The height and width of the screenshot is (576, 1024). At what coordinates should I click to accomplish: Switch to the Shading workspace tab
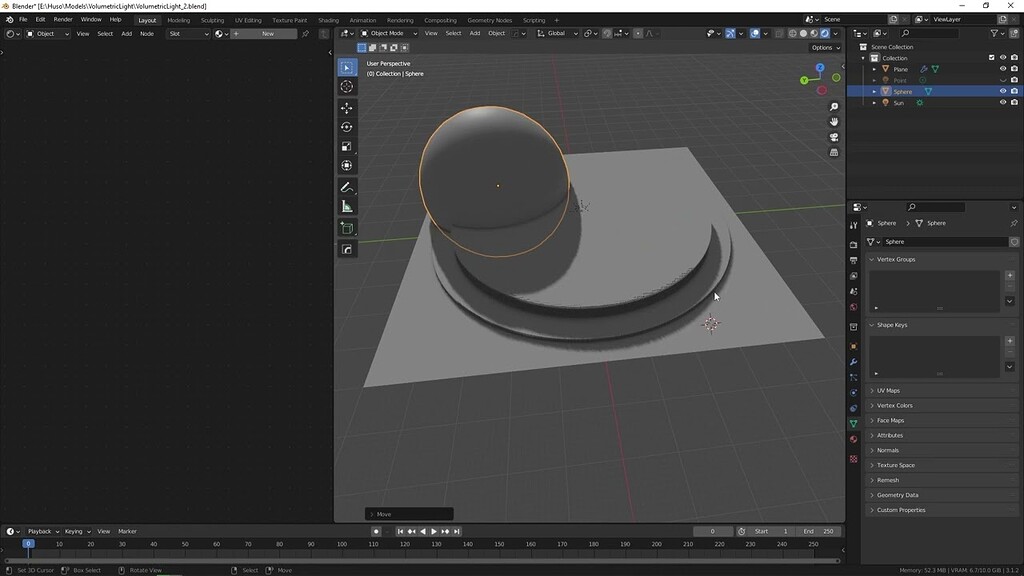pos(328,19)
